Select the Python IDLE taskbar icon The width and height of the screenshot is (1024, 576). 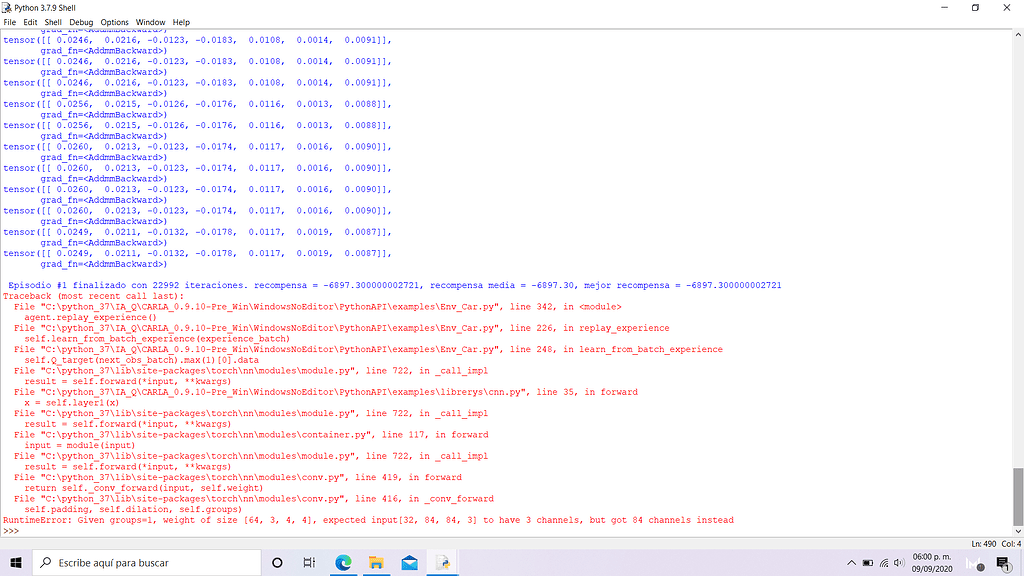click(442, 562)
